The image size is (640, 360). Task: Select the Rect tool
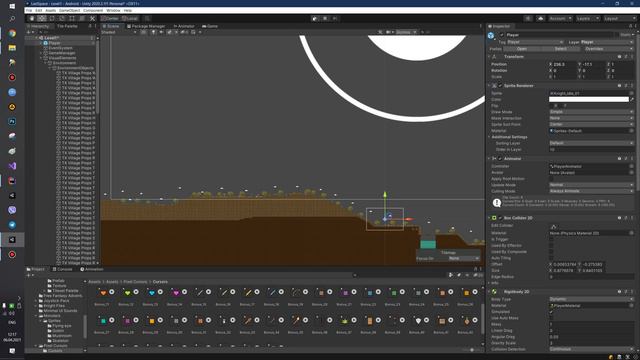click(x=72, y=18)
